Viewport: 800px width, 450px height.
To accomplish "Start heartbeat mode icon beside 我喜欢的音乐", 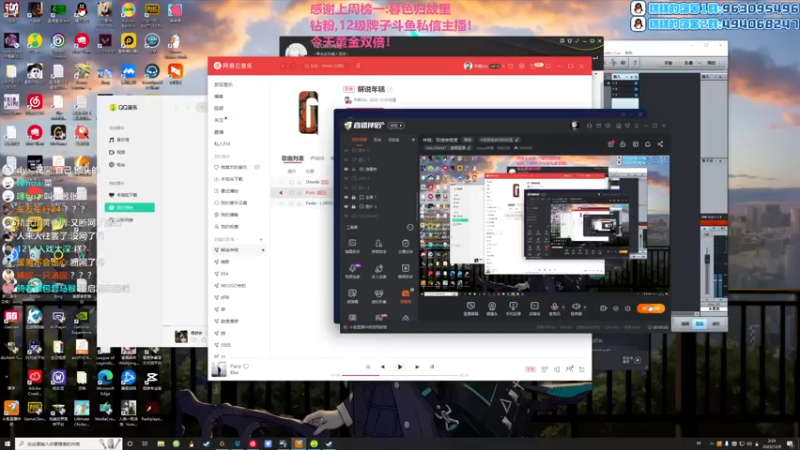I will click(x=257, y=167).
